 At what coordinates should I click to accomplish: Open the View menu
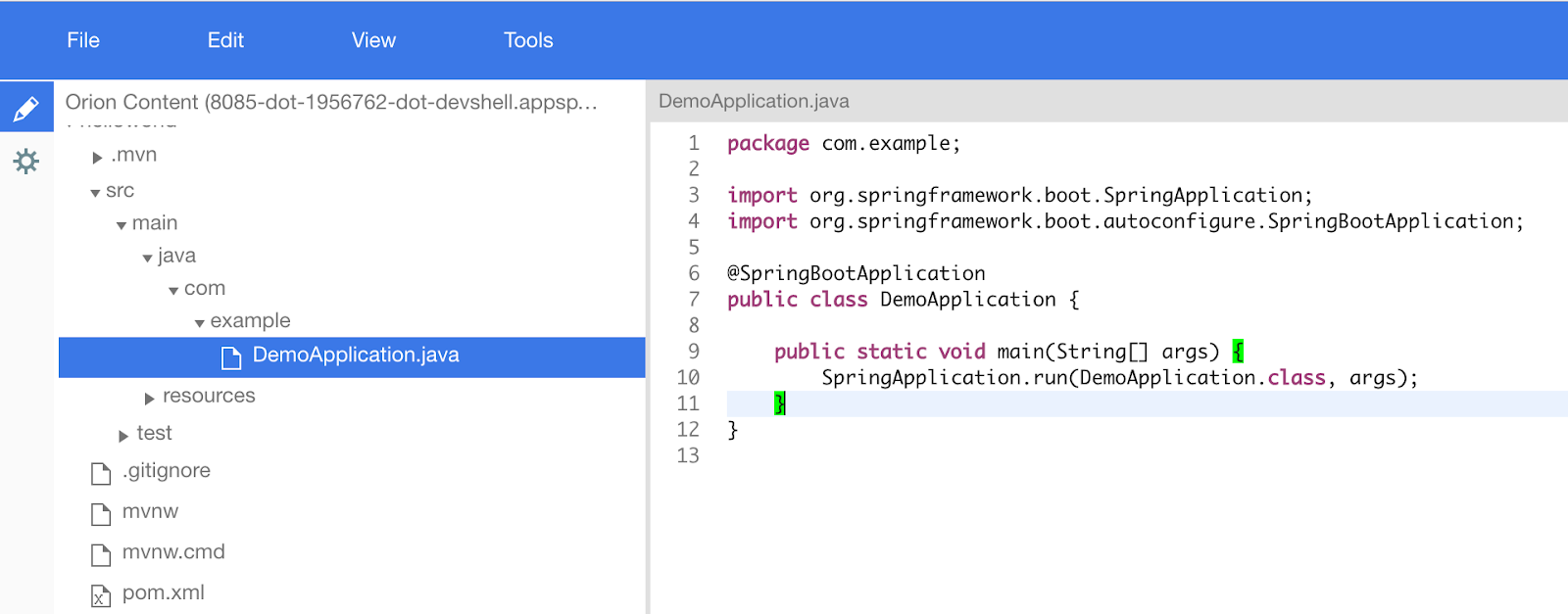tap(373, 40)
